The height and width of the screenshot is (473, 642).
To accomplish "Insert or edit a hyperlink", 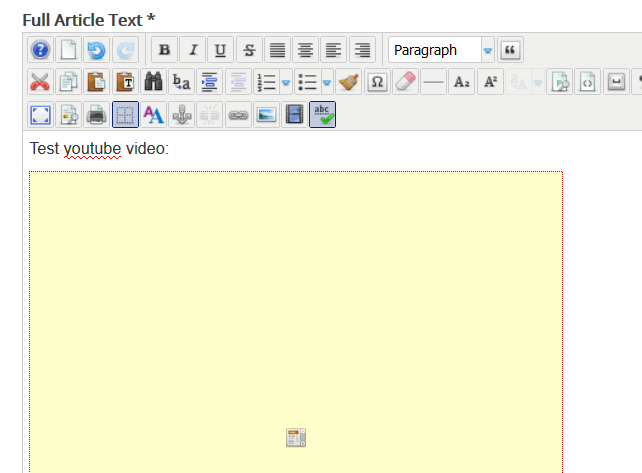I will pos(238,114).
